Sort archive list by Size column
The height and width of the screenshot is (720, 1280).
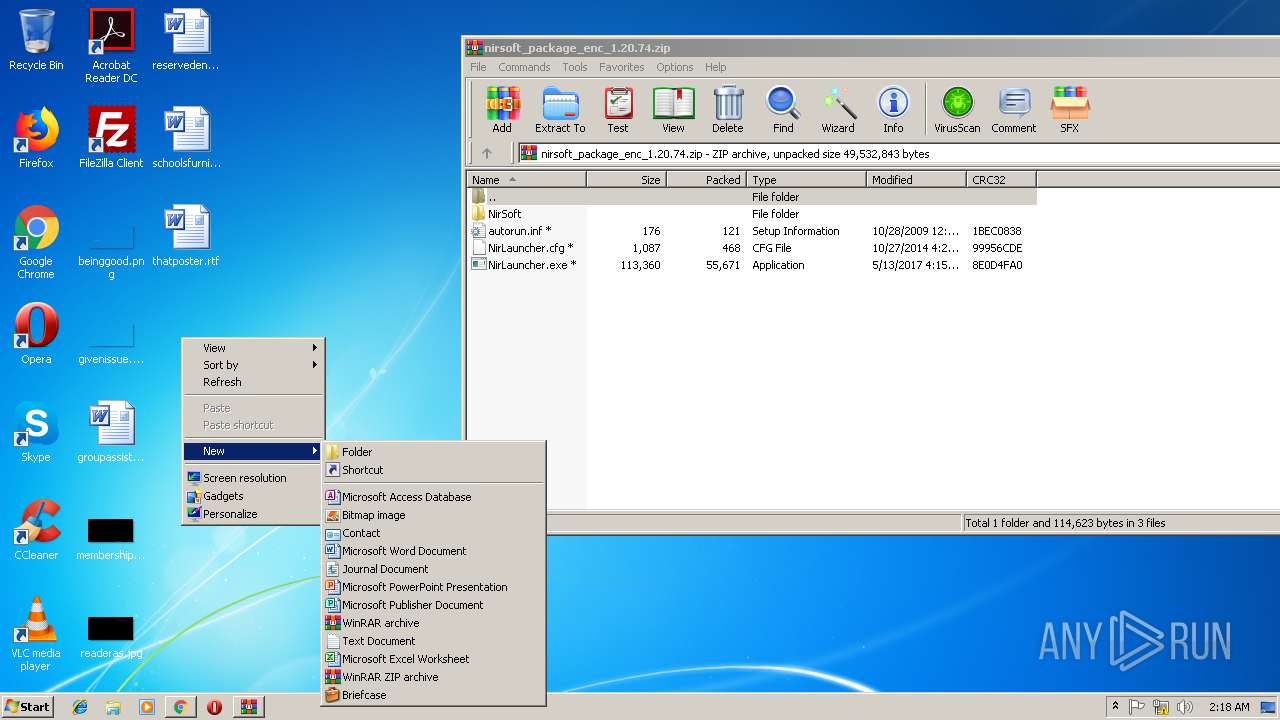click(x=626, y=180)
